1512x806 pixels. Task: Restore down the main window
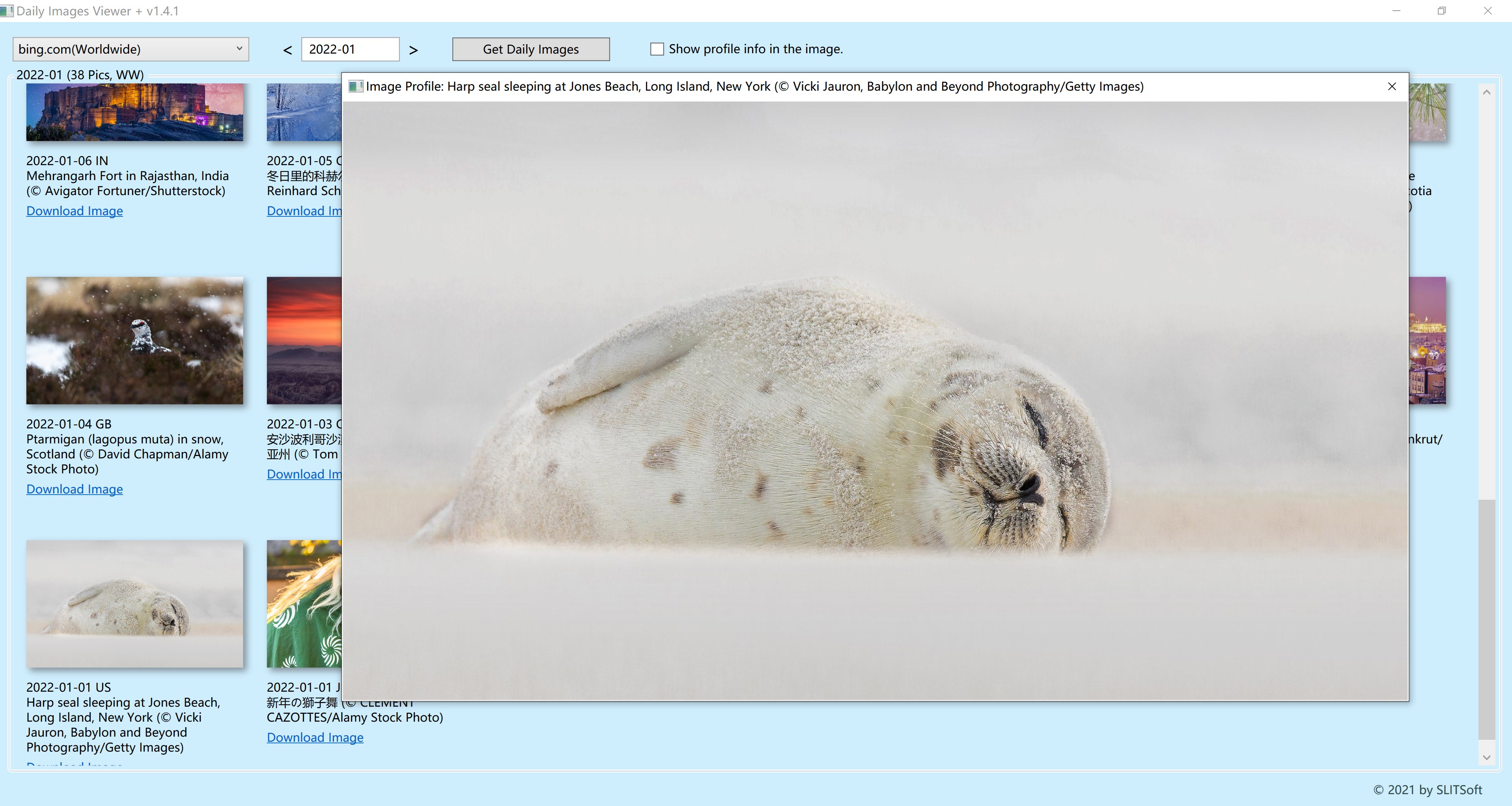(x=1441, y=11)
